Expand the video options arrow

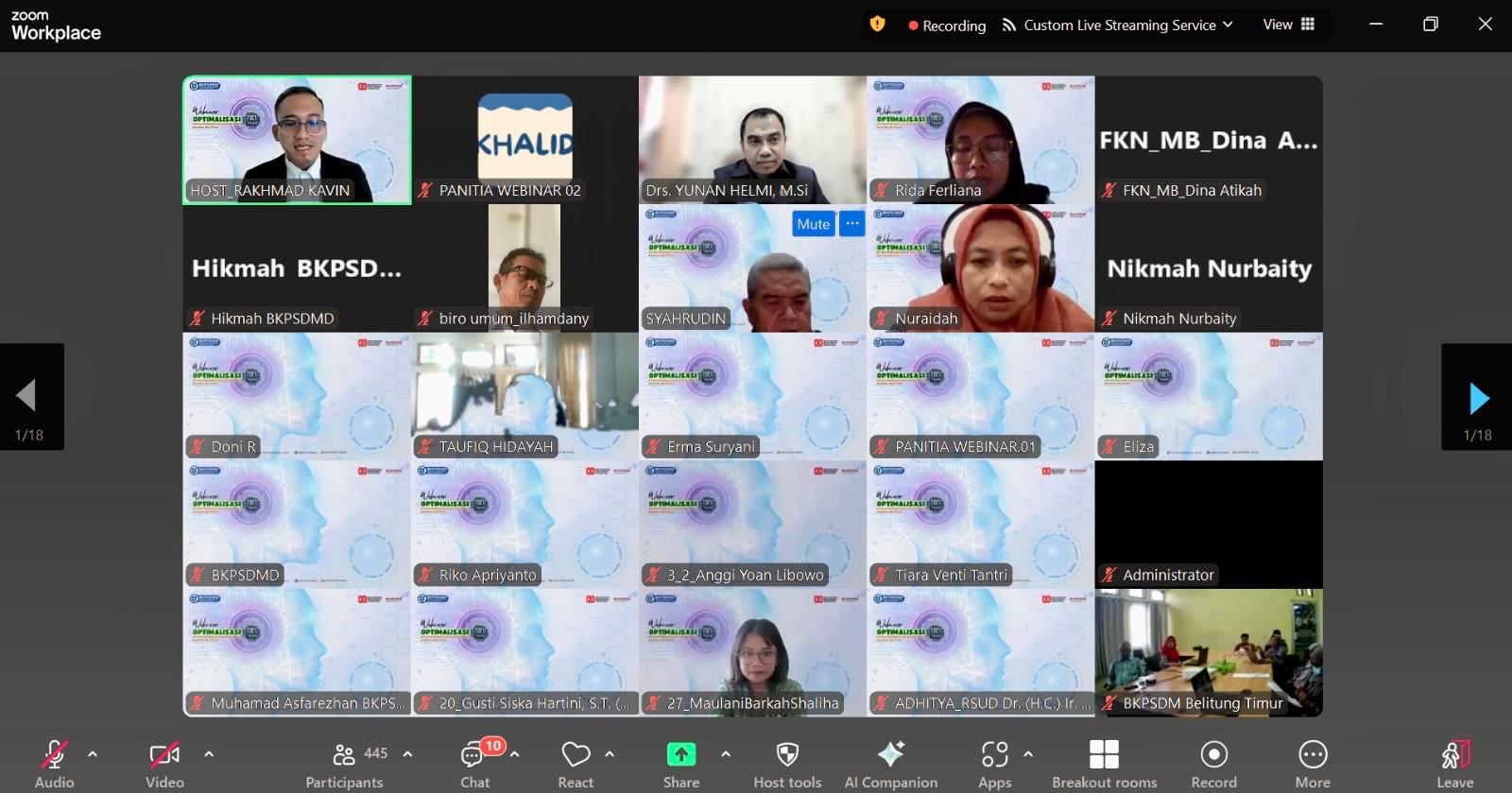click(x=209, y=754)
